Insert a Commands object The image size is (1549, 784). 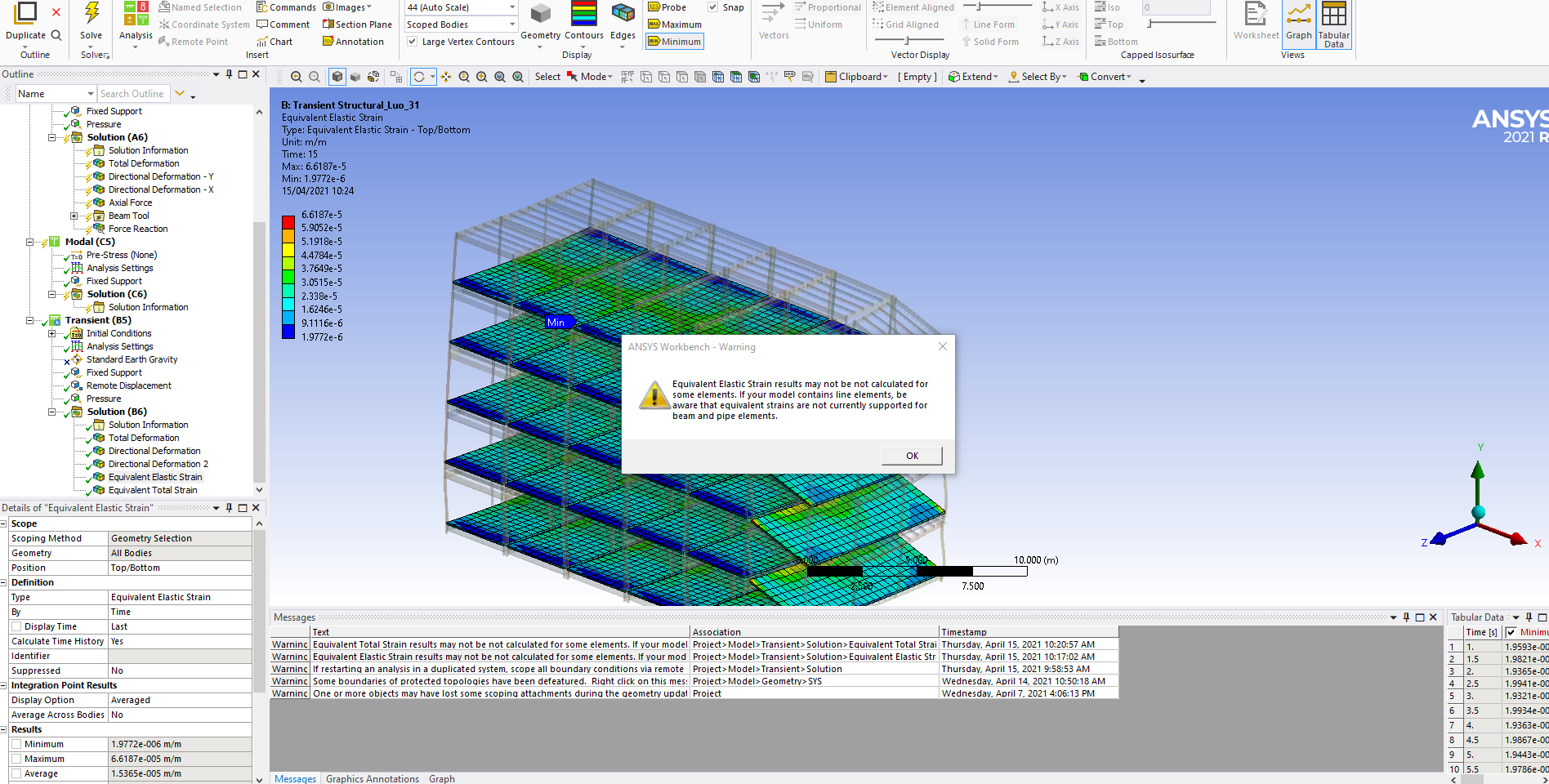click(286, 7)
